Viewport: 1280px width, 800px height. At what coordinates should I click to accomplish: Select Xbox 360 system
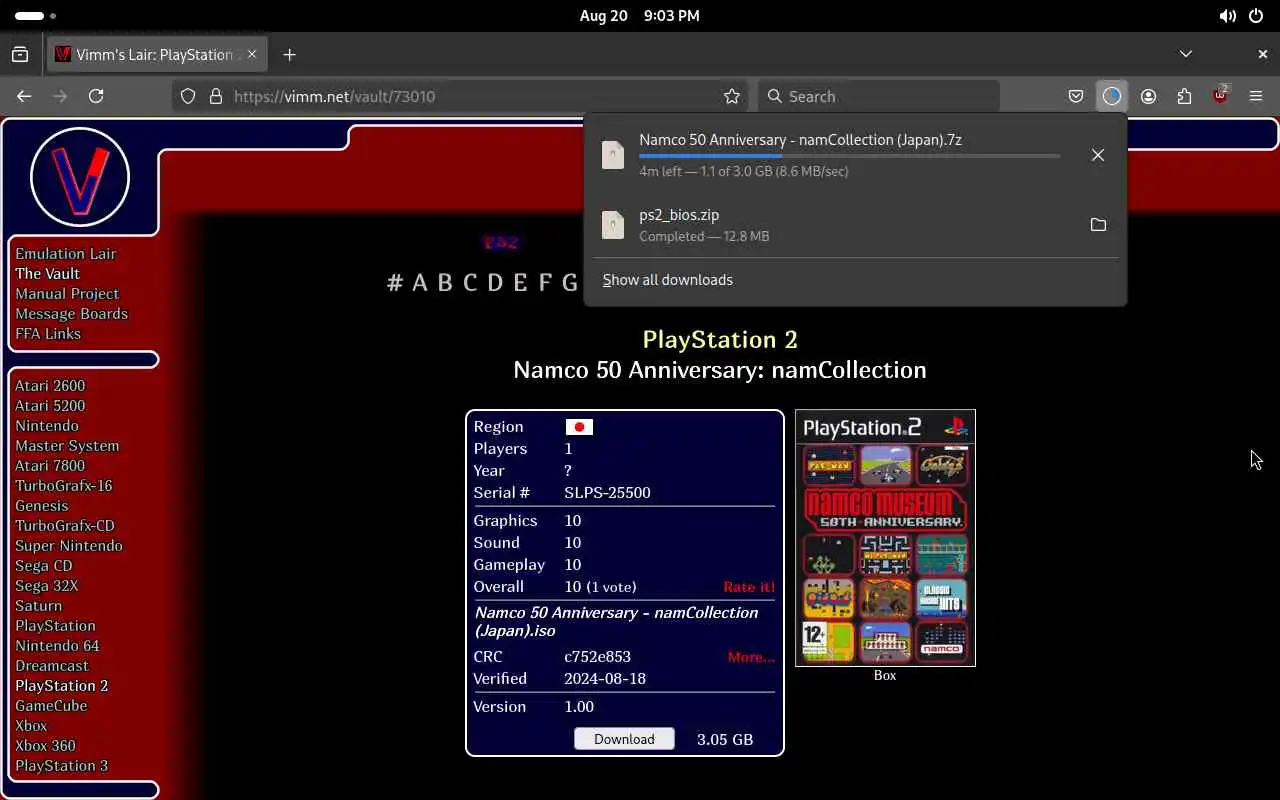point(45,746)
